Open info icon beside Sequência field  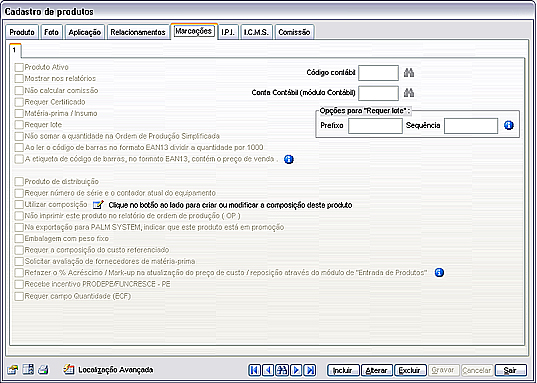click(509, 125)
